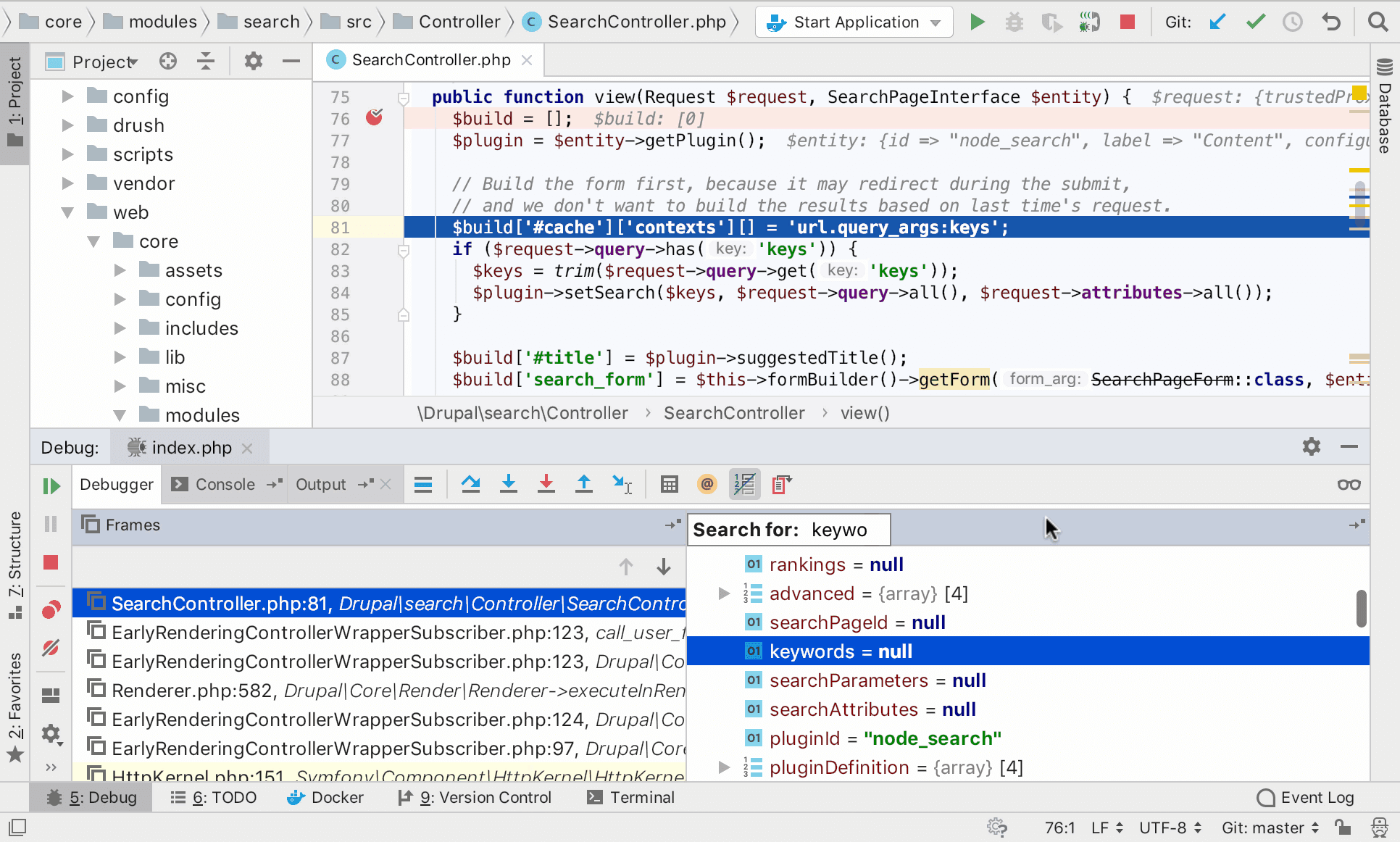Switch to the Console tab in debugger

[225, 485]
